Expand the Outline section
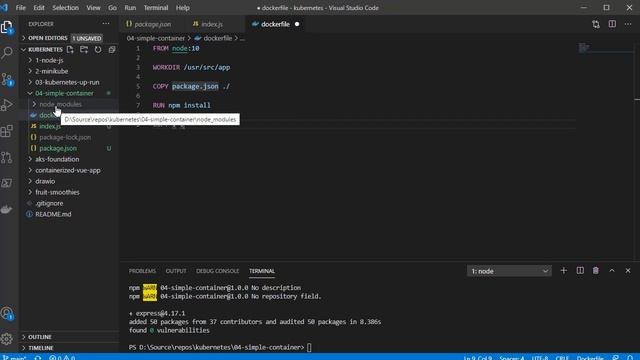The image size is (640, 360). [40, 337]
